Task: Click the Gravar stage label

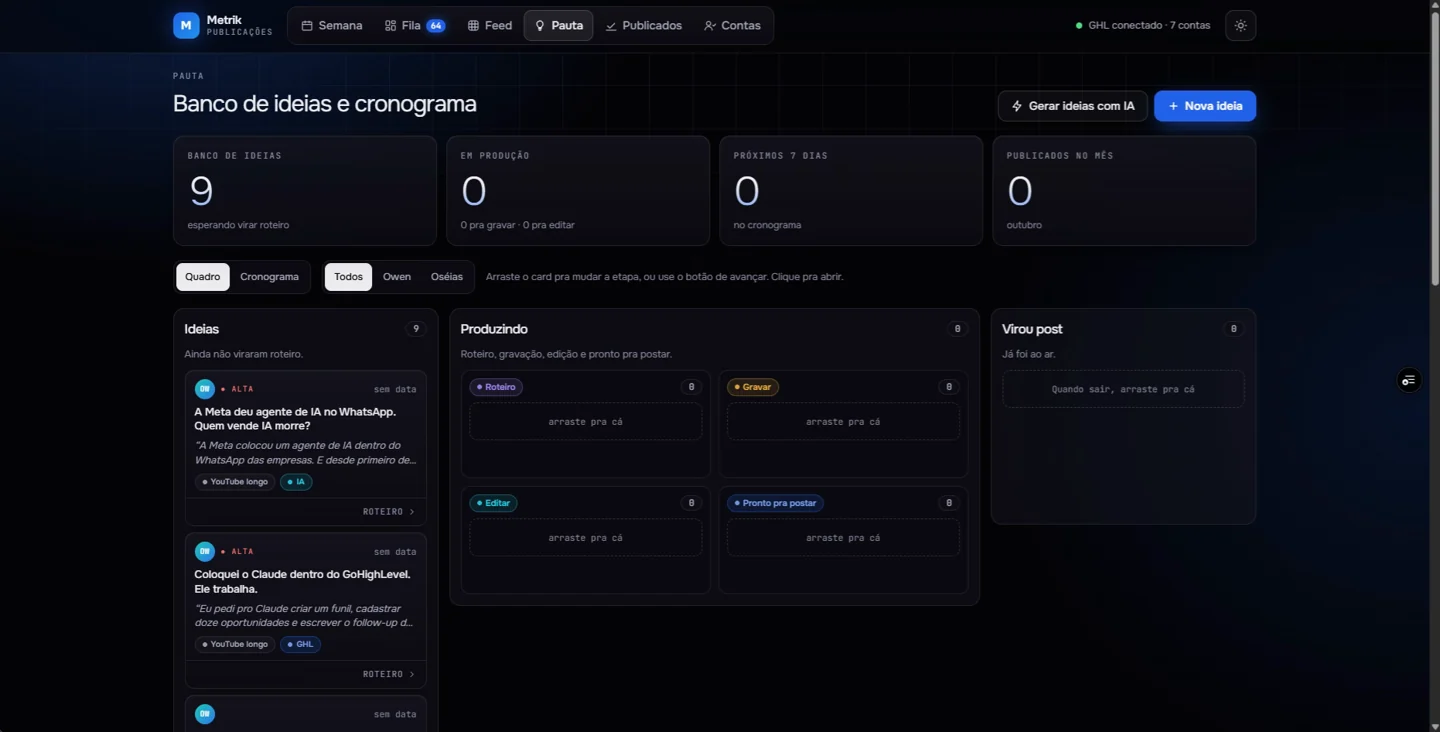Action: pyautogui.click(x=753, y=387)
